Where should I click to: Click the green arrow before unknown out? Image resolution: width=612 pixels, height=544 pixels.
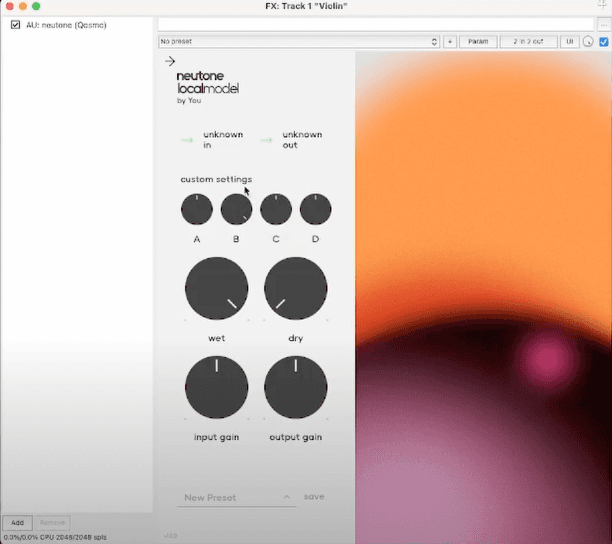pos(266,140)
